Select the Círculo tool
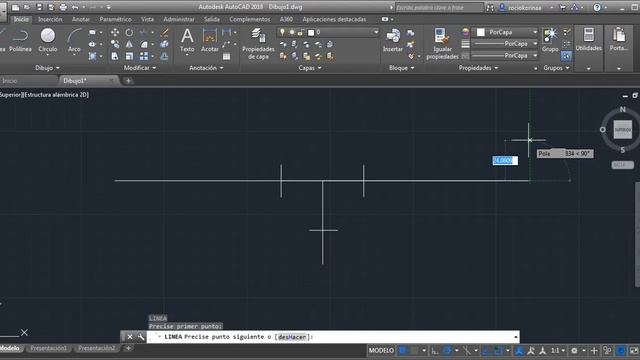 point(48,40)
